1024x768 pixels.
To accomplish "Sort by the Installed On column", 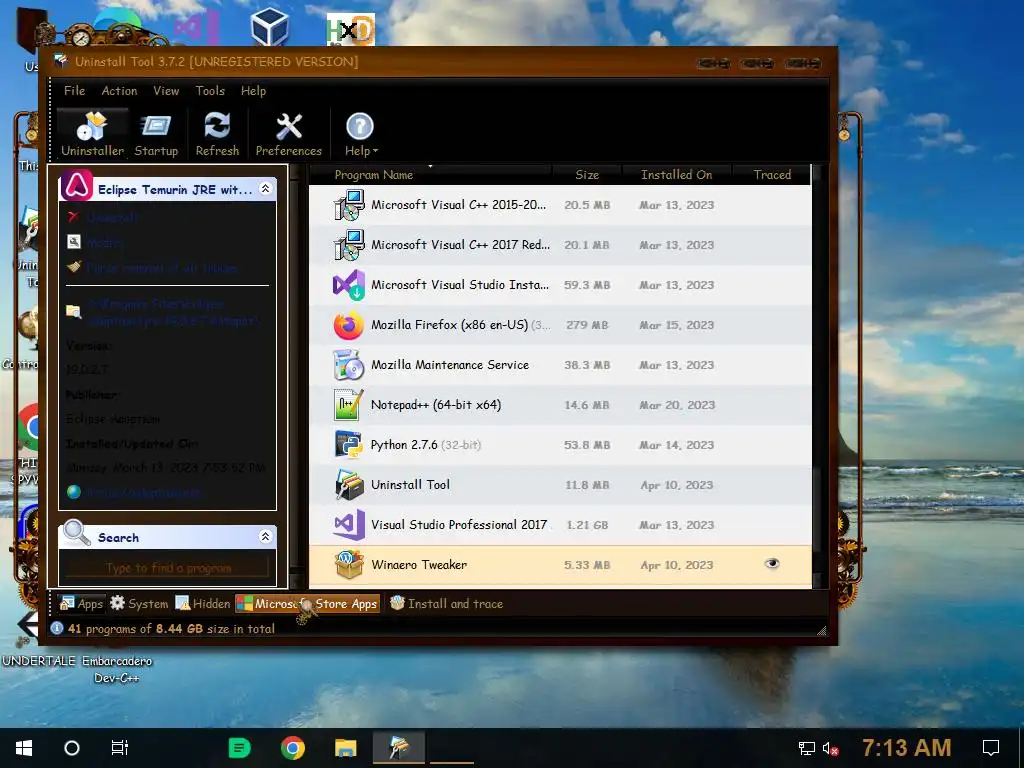I will pos(677,174).
